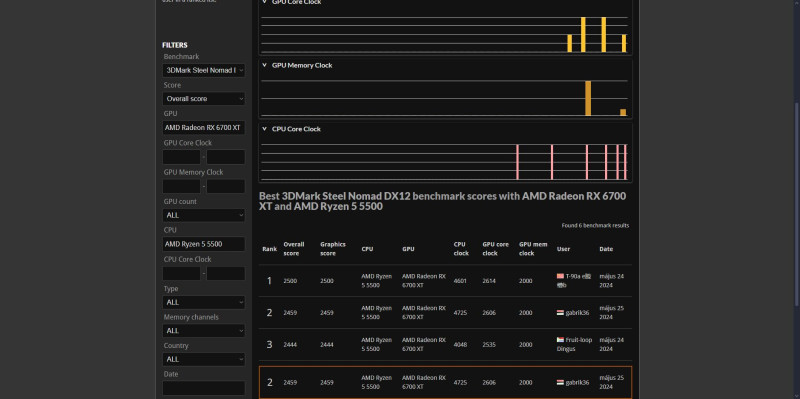
Task: Click the Found 6 benchmark results text
Action: (x=595, y=226)
